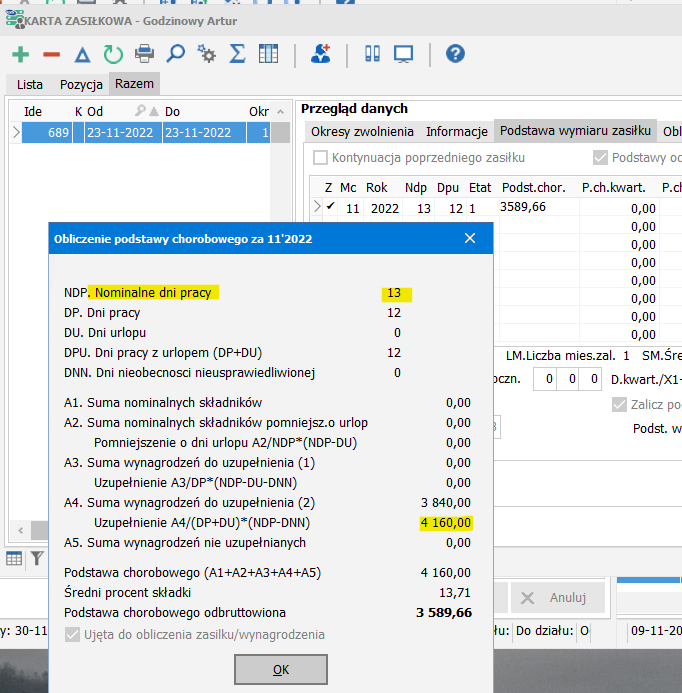Click the first 0 input field next to D.kwart.

tap(545, 379)
